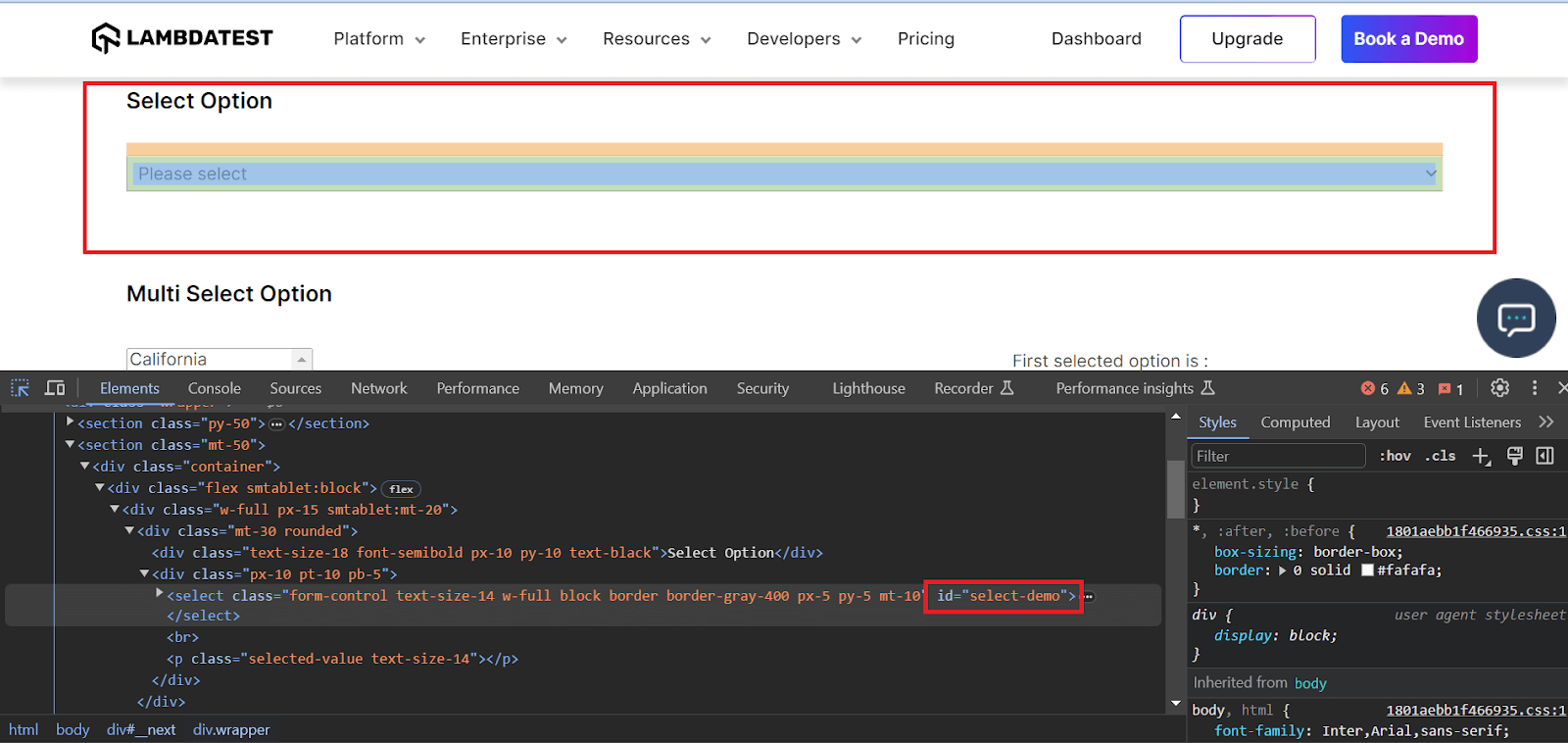Select the Computed styles tab
The height and width of the screenshot is (743, 1568).
[1296, 422]
